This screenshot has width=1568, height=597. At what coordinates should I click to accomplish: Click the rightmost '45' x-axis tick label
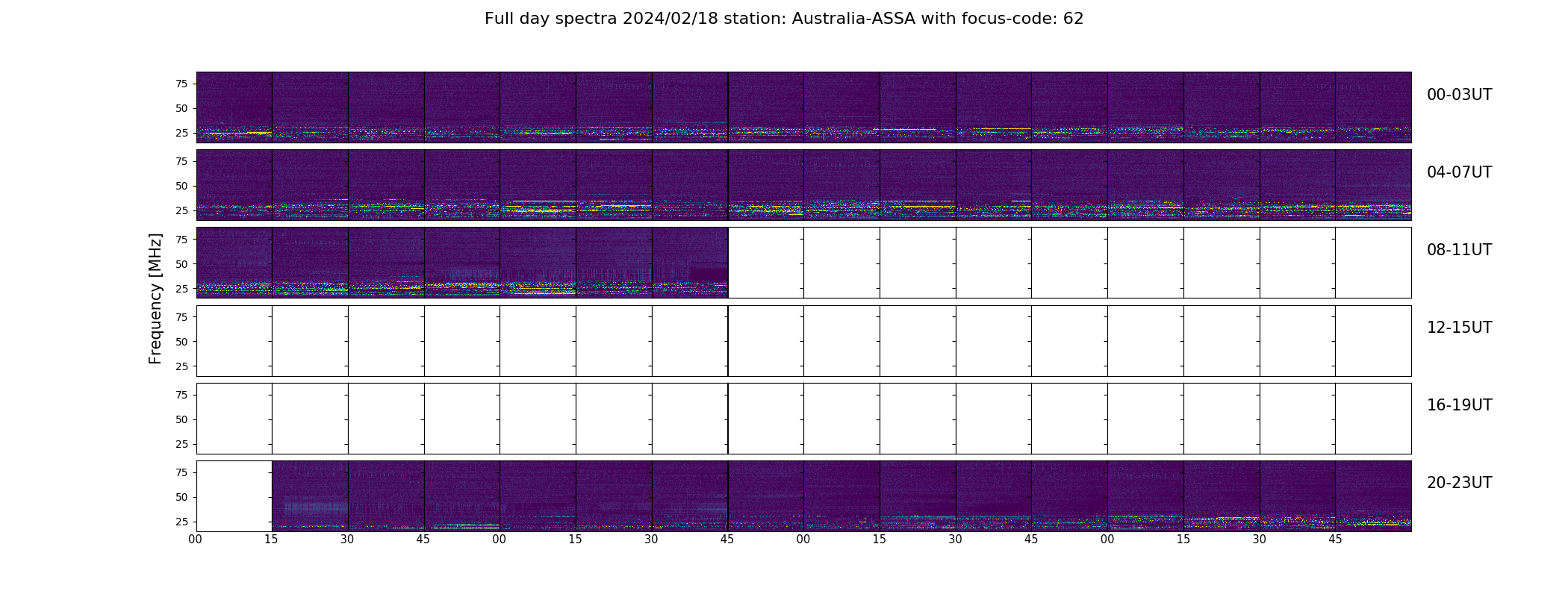click(1335, 540)
